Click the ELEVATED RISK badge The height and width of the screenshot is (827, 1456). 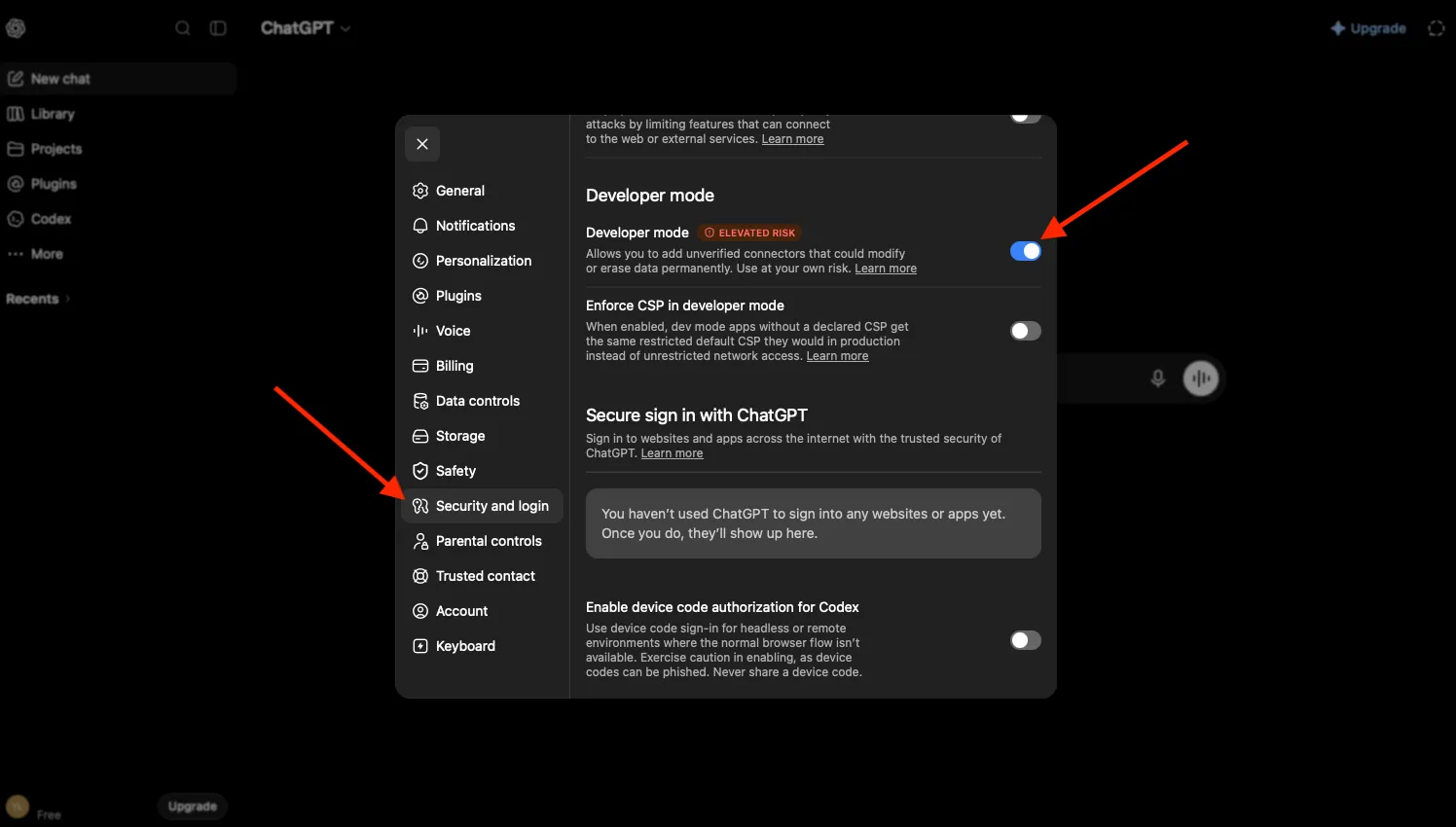pos(749,233)
